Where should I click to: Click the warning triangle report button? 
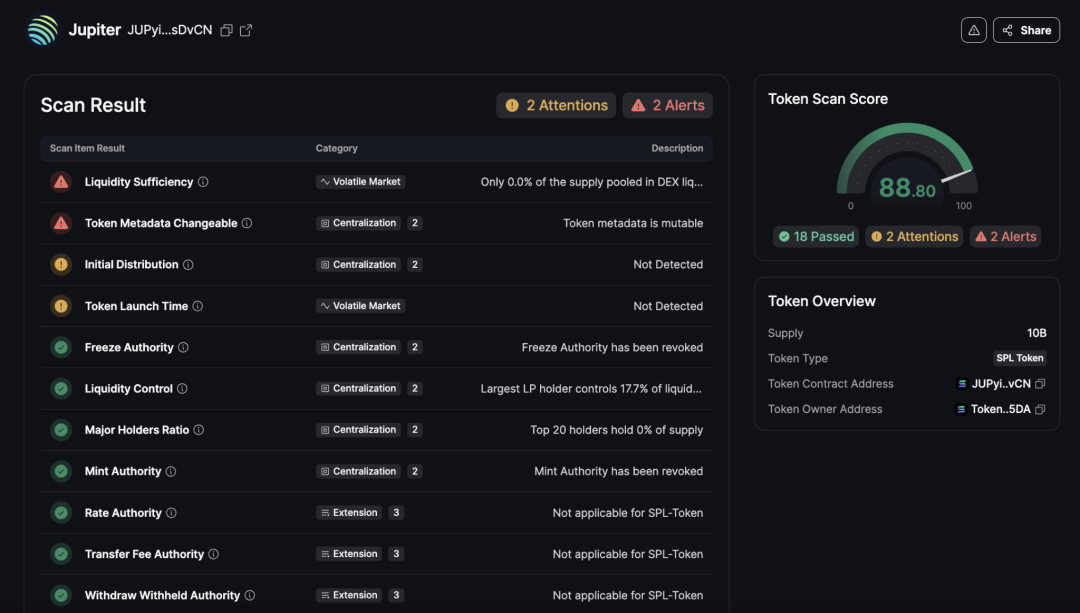(x=974, y=30)
